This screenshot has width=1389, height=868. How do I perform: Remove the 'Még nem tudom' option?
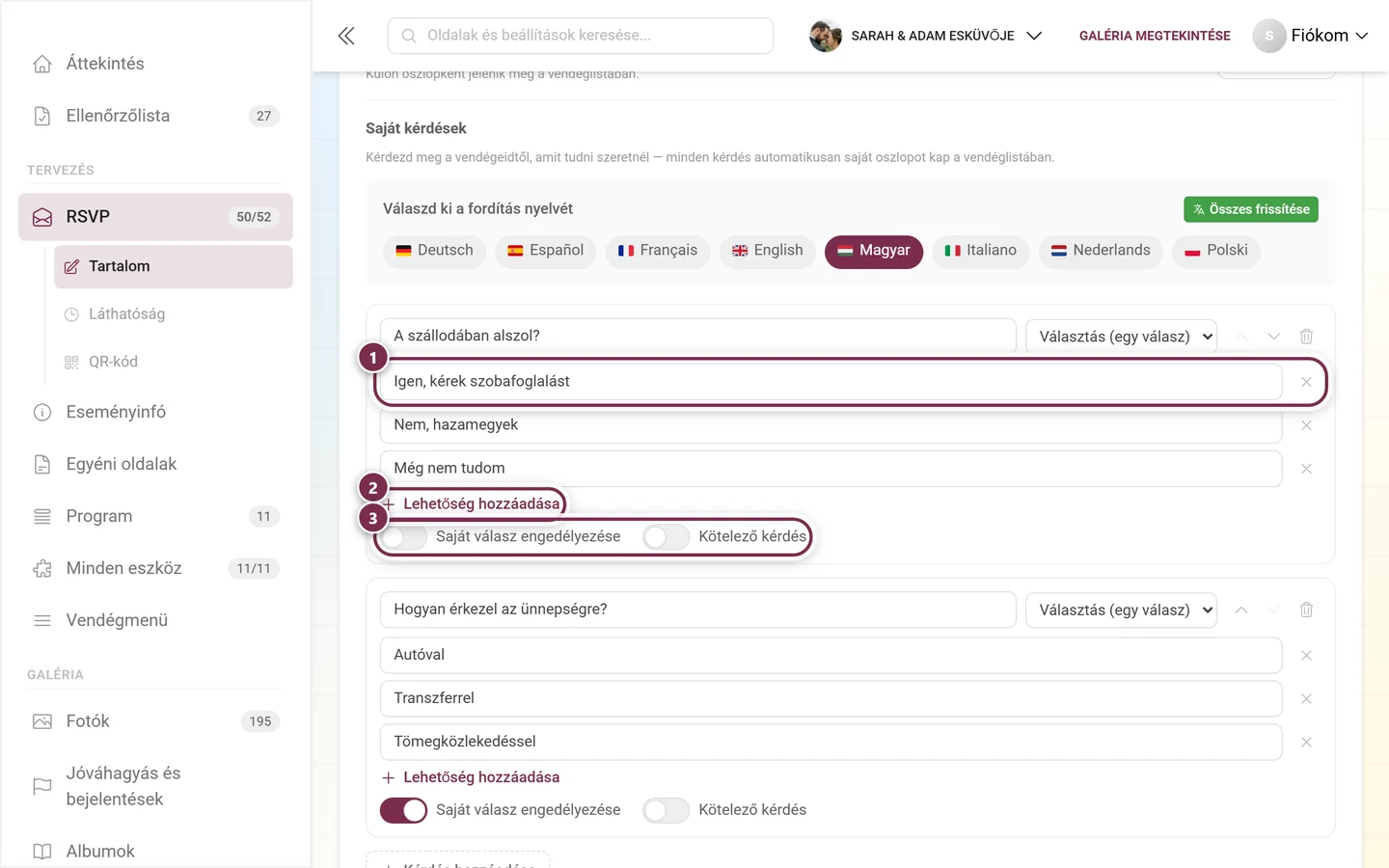click(x=1306, y=469)
